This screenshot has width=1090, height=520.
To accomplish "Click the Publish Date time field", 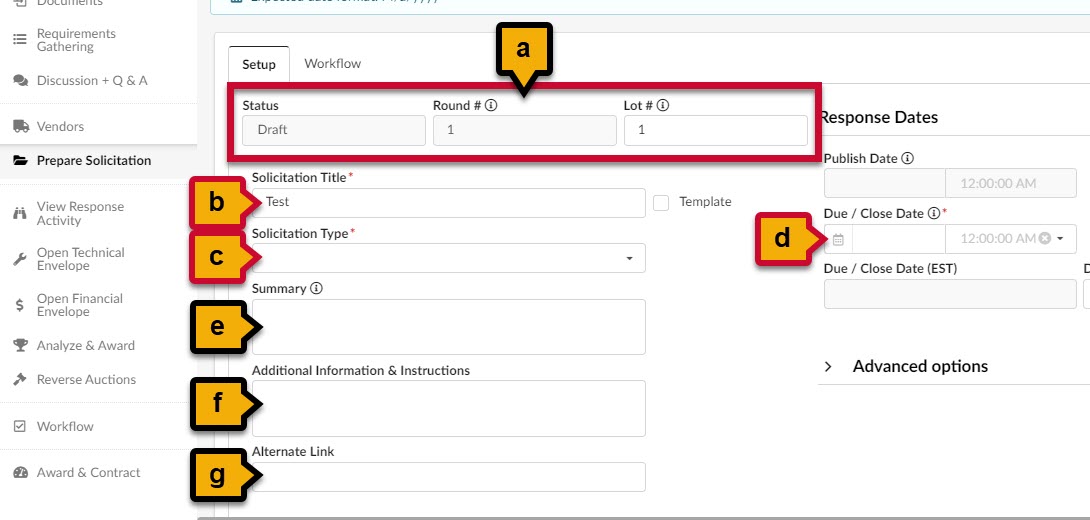I will (x=1011, y=184).
